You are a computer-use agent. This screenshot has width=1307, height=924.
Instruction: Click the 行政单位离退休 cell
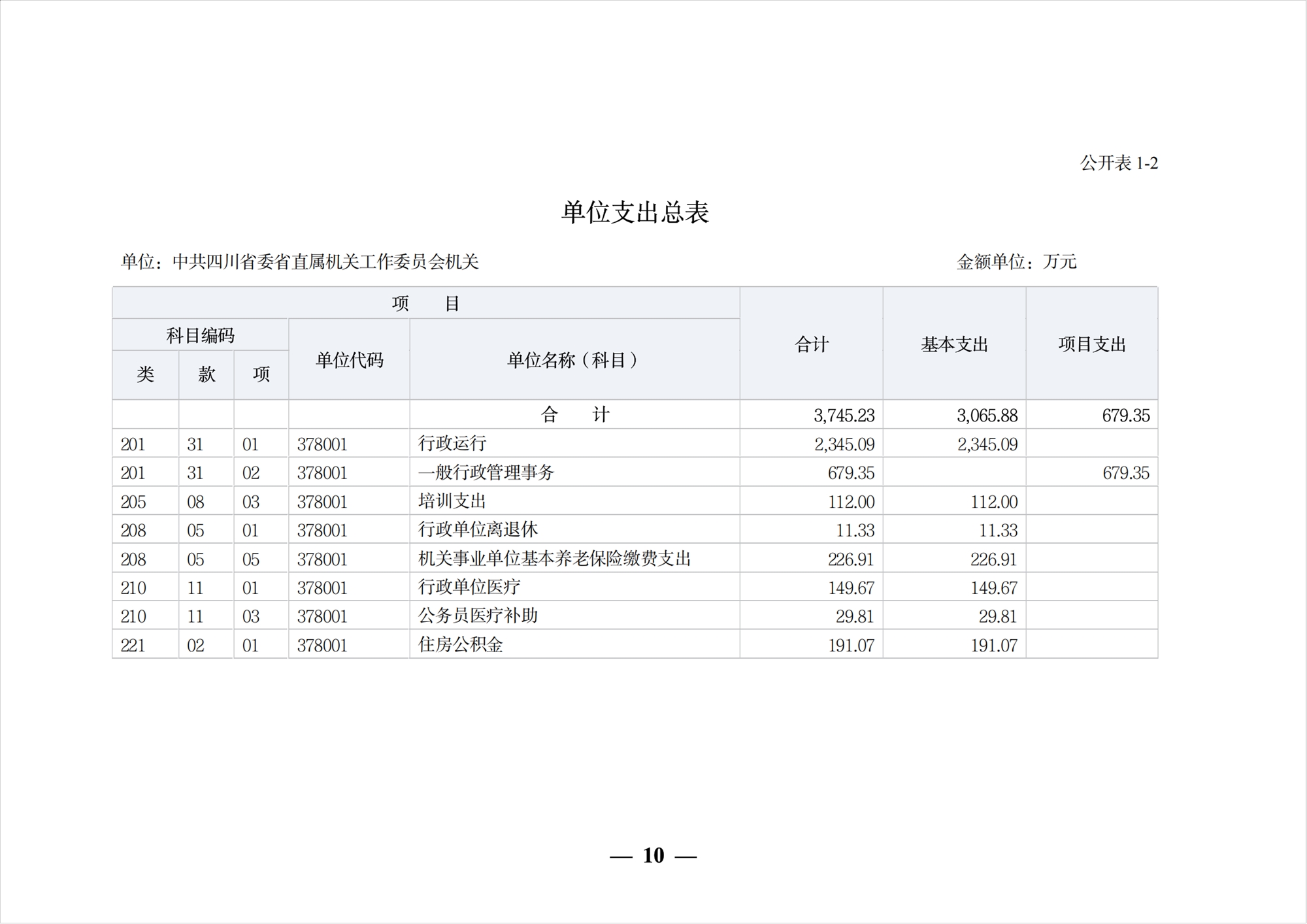click(478, 530)
